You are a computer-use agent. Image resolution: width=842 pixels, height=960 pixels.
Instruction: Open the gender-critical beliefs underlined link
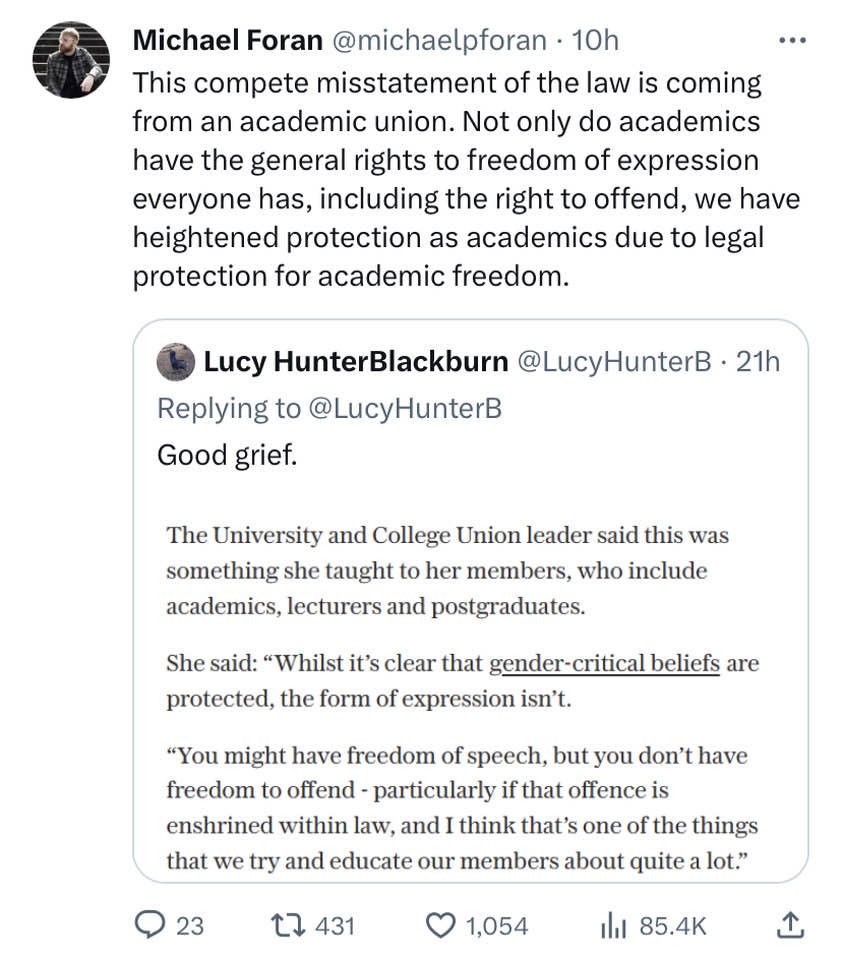point(604,663)
